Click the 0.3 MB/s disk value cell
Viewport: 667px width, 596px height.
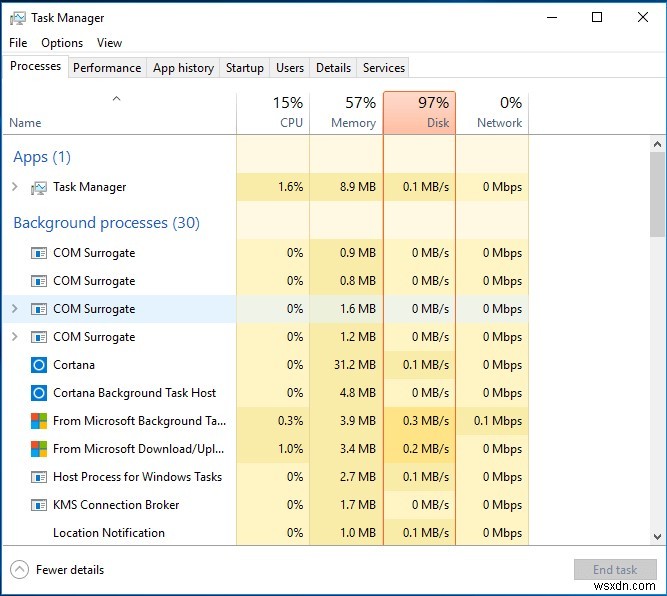pyautogui.click(x=419, y=421)
